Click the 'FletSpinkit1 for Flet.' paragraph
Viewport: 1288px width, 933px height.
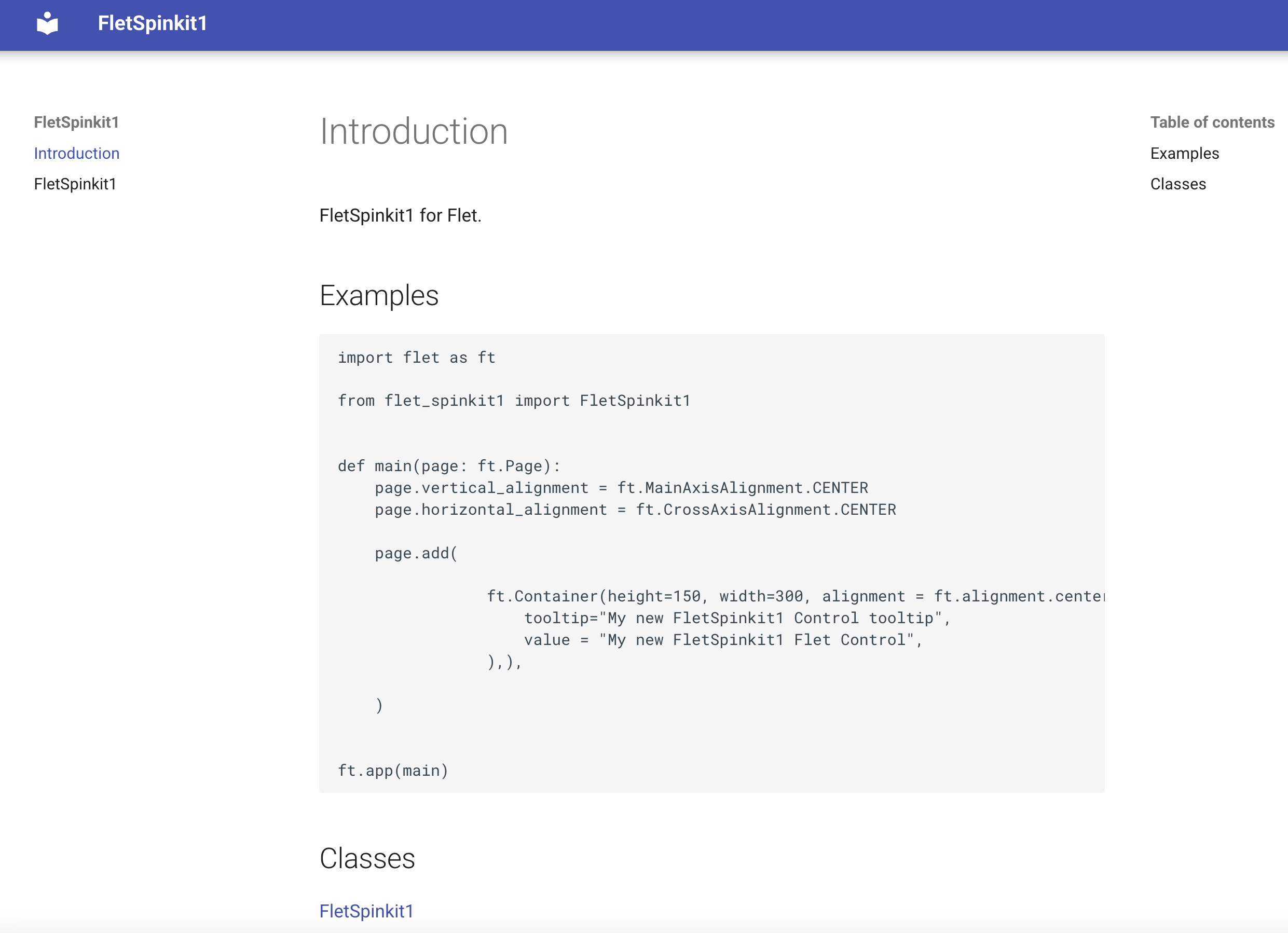point(400,216)
